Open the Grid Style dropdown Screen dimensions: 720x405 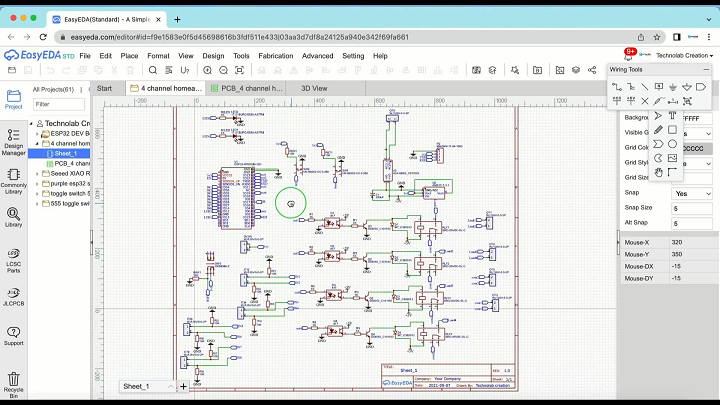click(697, 163)
